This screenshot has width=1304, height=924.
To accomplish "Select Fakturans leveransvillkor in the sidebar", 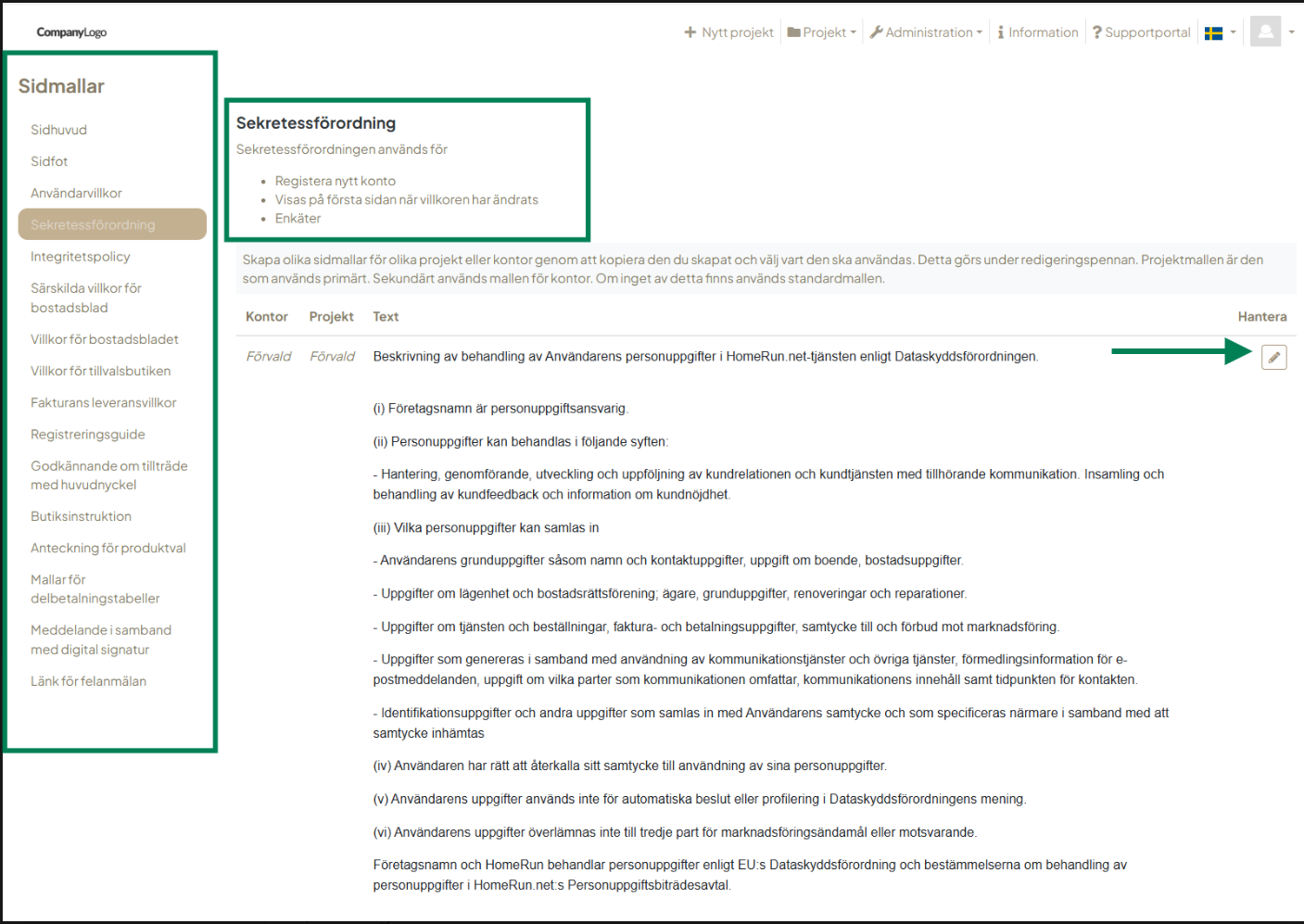I will tap(103, 402).
